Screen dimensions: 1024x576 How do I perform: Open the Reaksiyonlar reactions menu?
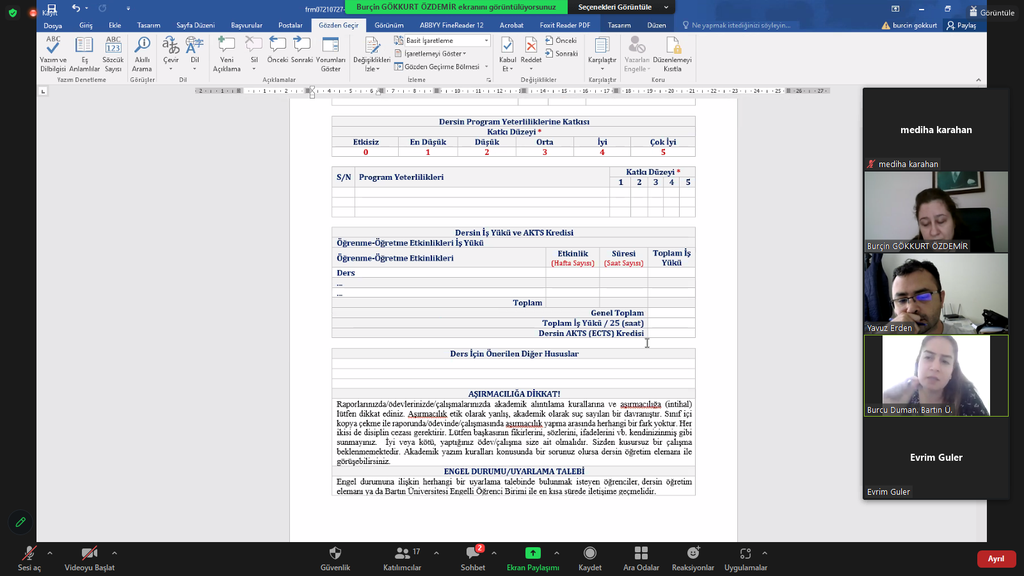693,554
